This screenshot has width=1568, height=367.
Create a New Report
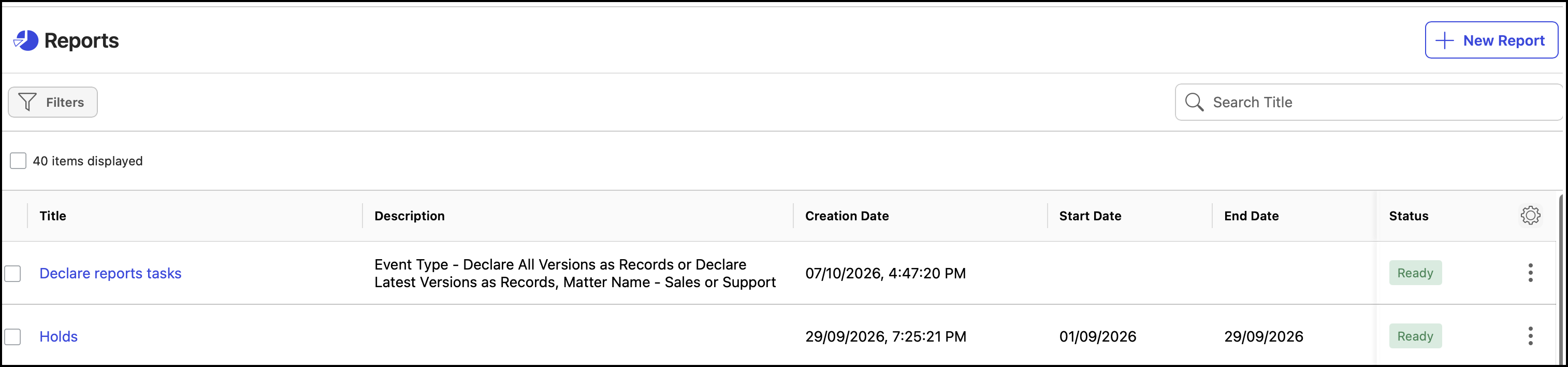pos(1491,40)
